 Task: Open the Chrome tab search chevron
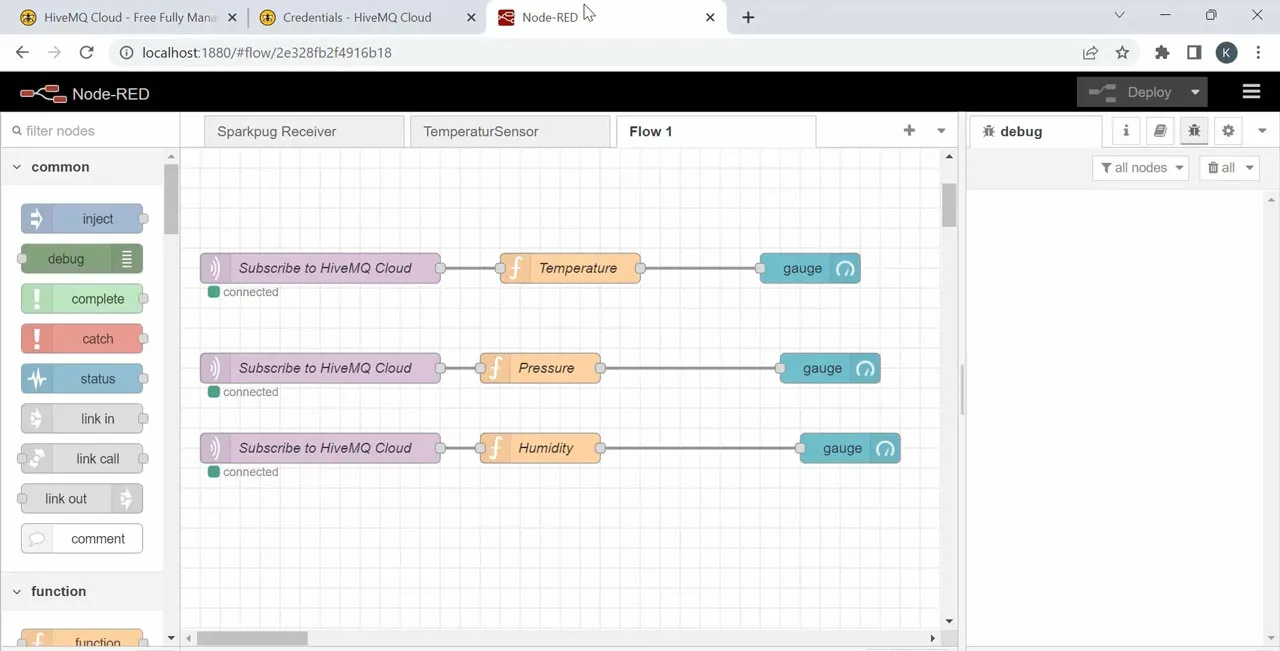click(x=1119, y=15)
